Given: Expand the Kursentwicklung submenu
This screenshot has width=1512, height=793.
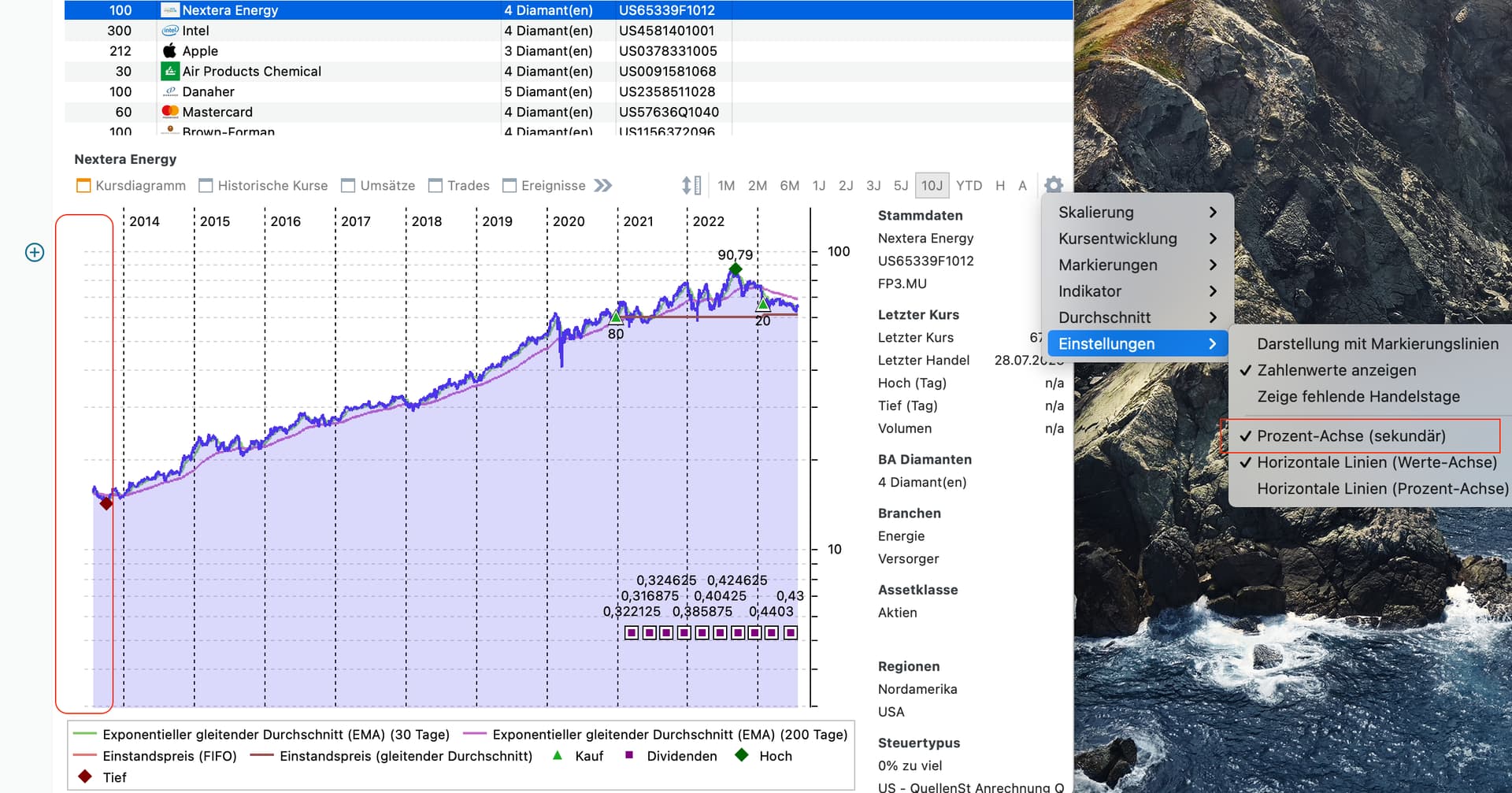Looking at the screenshot, I should (1138, 239).
